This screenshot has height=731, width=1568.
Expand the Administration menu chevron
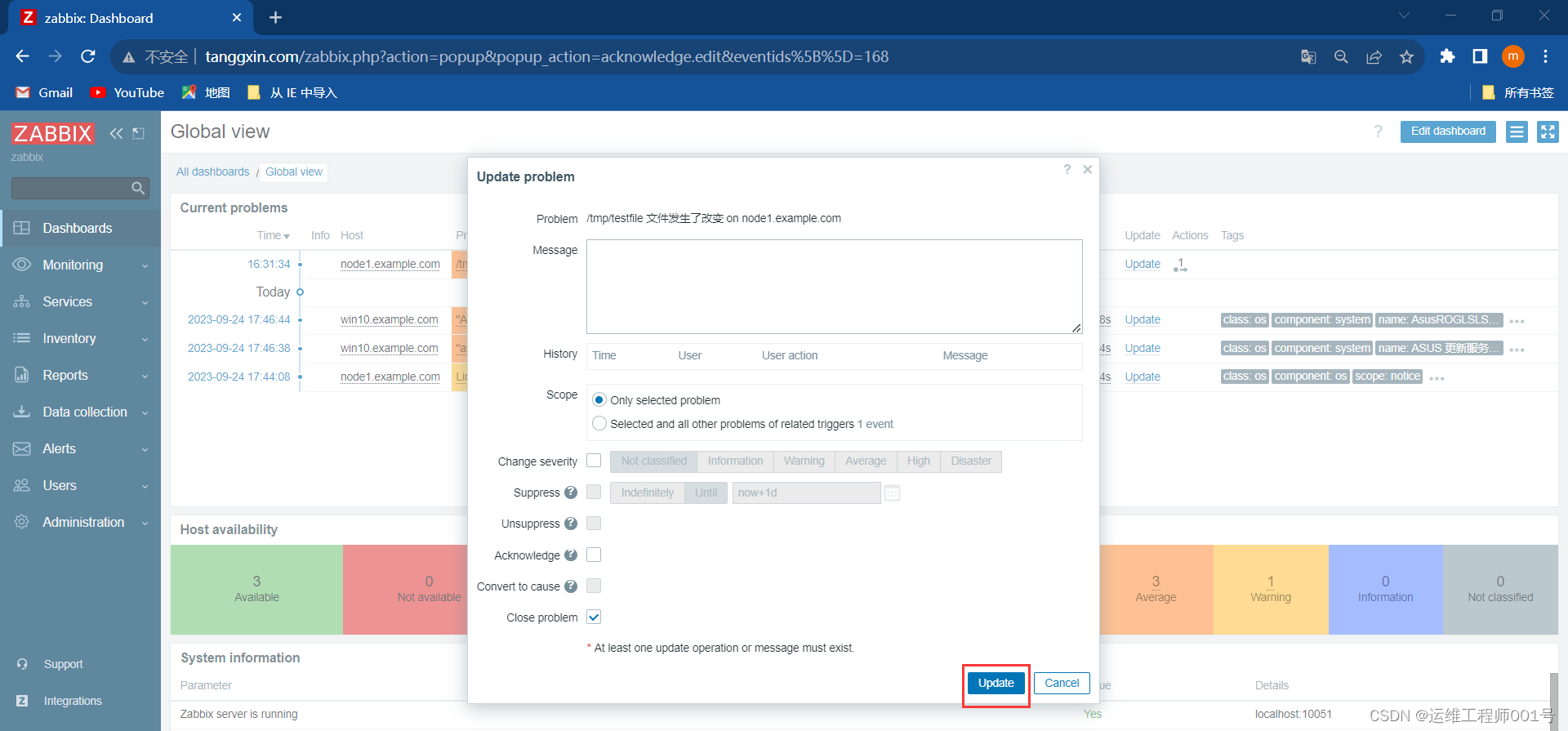tap(145, 523)
